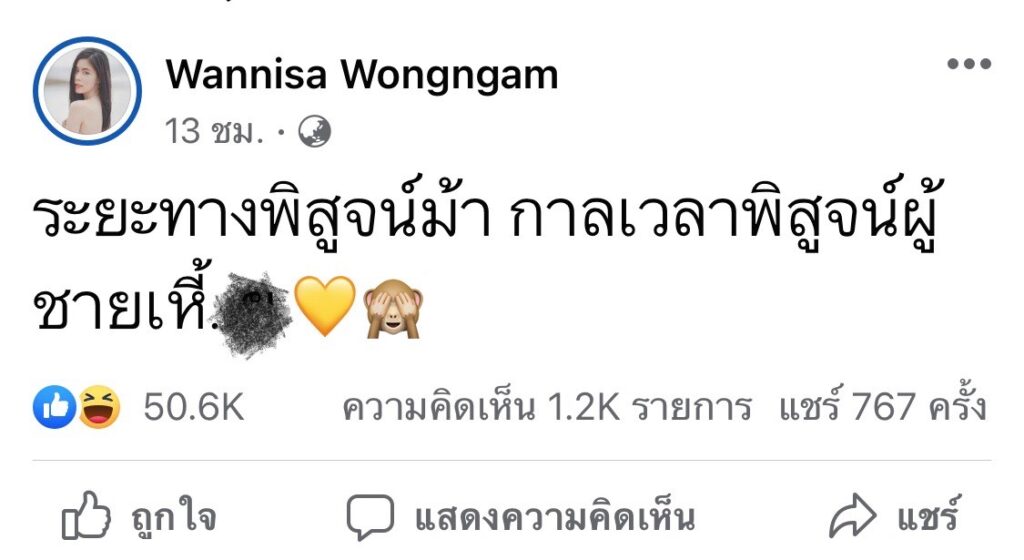Viewport: 1024px width, 560px height.
Task: Open the ความคิดเห็น 1.2K รายการ comments list
Action: click(547, 407)
